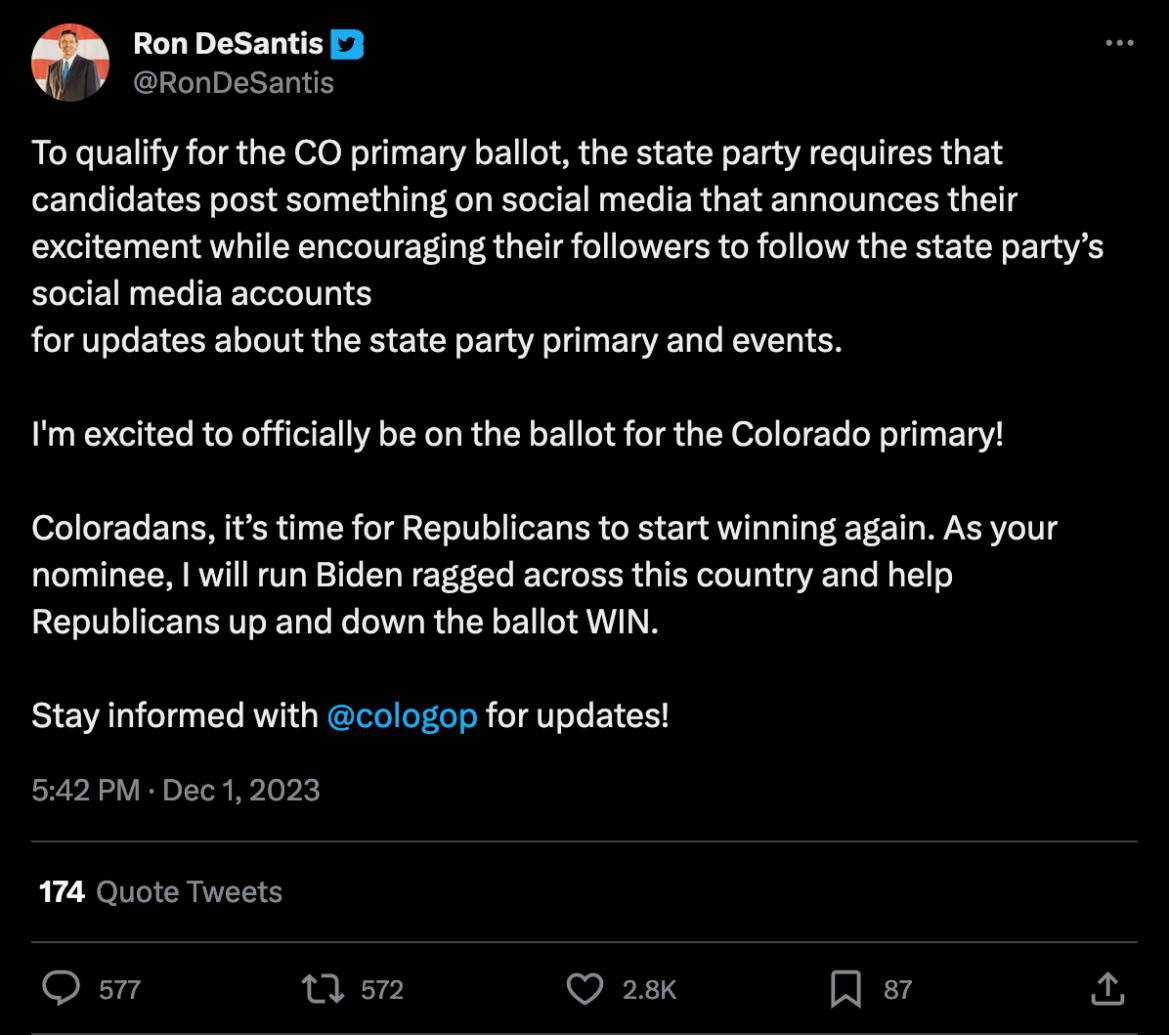Reply using the speech bubble icon
This screenshot has width=1169, height=1035.
(61, 989)
